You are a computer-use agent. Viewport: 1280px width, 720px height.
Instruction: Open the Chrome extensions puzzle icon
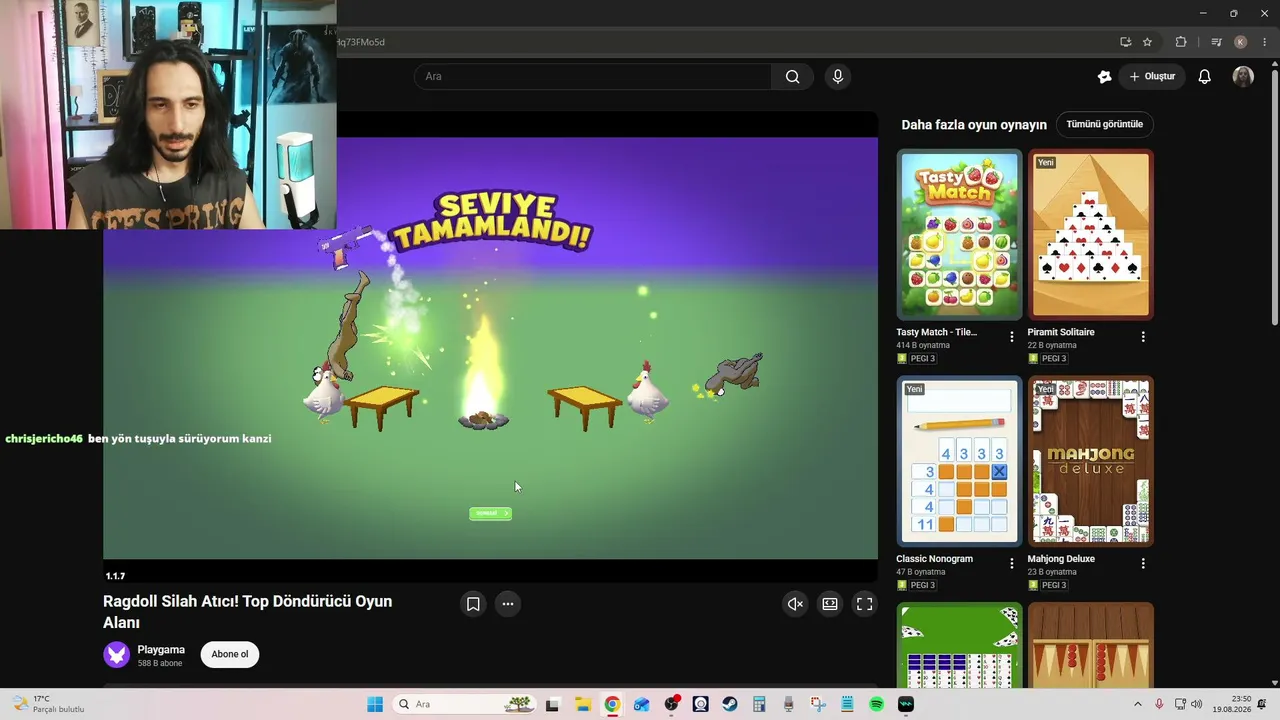1181,42
